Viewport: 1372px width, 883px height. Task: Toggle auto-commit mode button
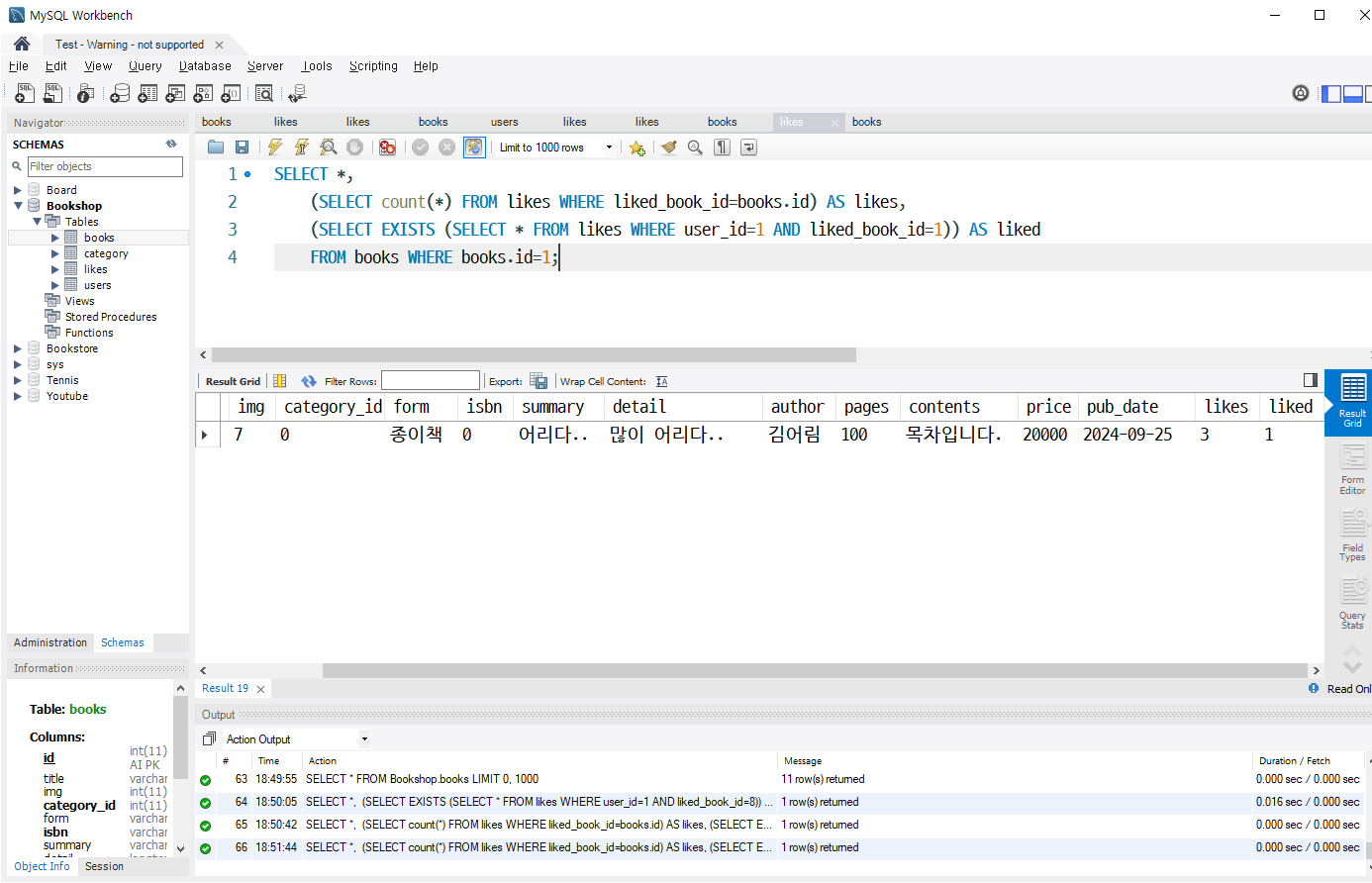tap(474, 147)
